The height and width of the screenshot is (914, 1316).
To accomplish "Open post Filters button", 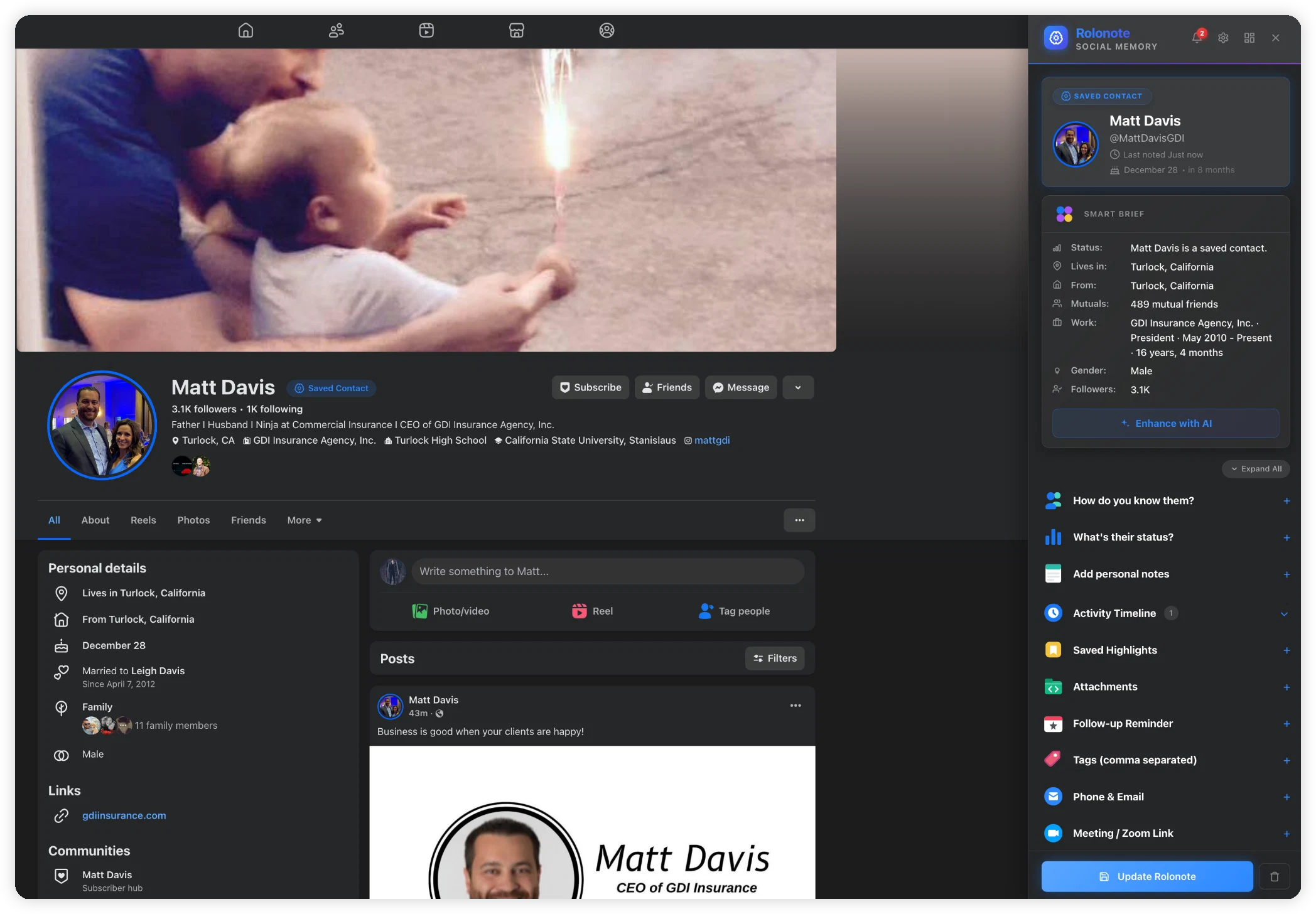I will [775, 658].
